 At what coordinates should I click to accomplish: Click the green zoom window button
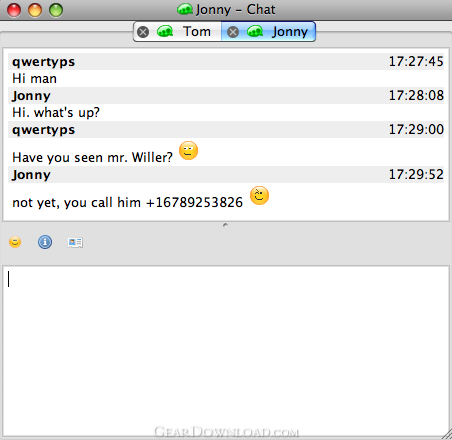click(x=56, y=10)
